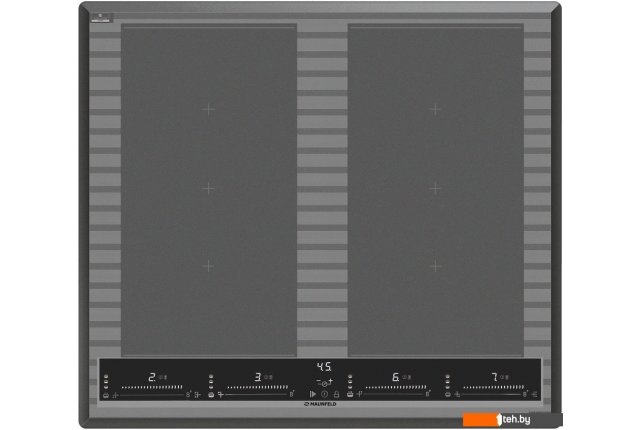
Task: Click the top cross marker on the left cooking zone
Action: 208,108
